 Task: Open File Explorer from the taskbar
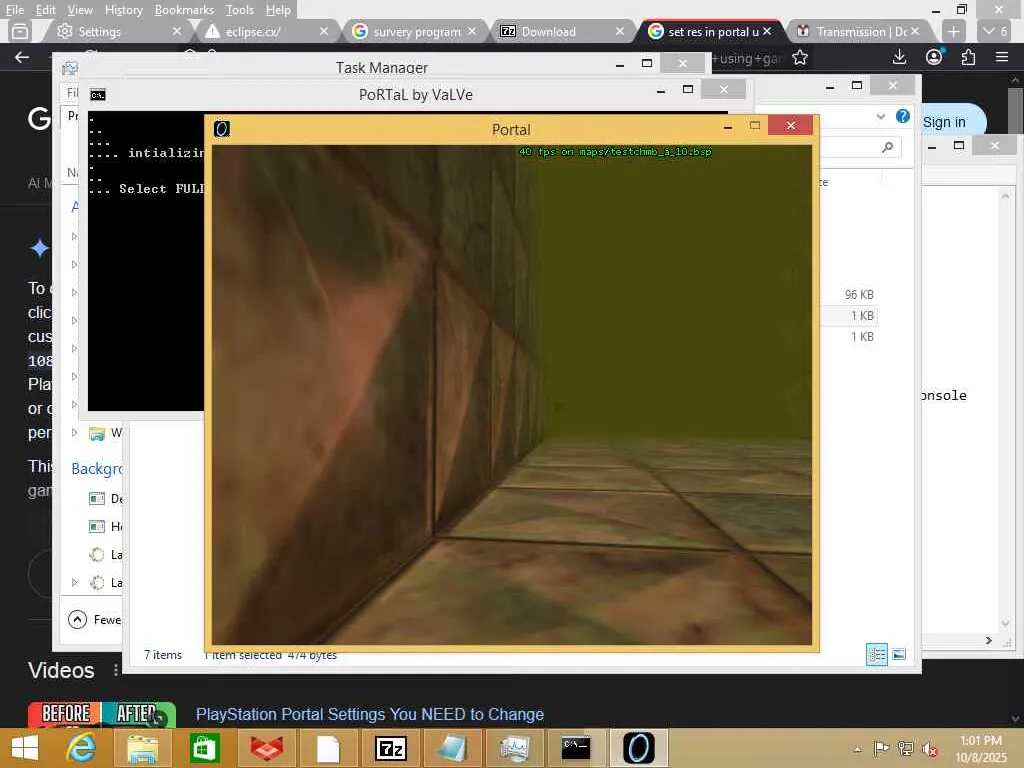[142, 748]
